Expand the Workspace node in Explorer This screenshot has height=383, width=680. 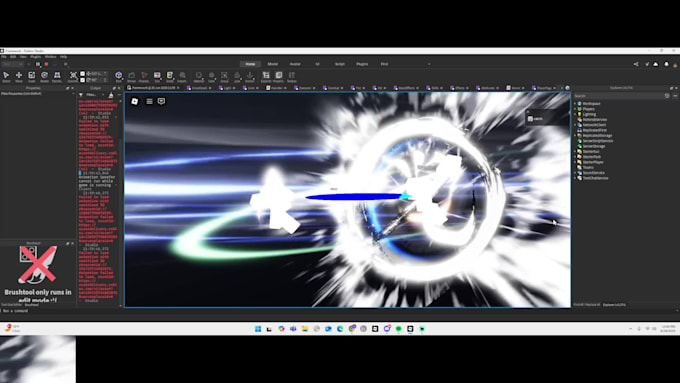tap(575, 104)
